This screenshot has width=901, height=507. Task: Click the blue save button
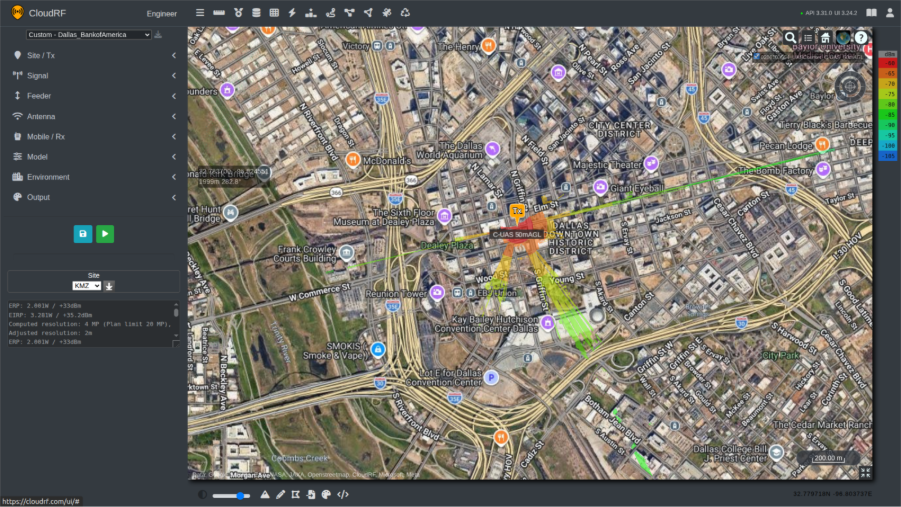click(83, 234)
